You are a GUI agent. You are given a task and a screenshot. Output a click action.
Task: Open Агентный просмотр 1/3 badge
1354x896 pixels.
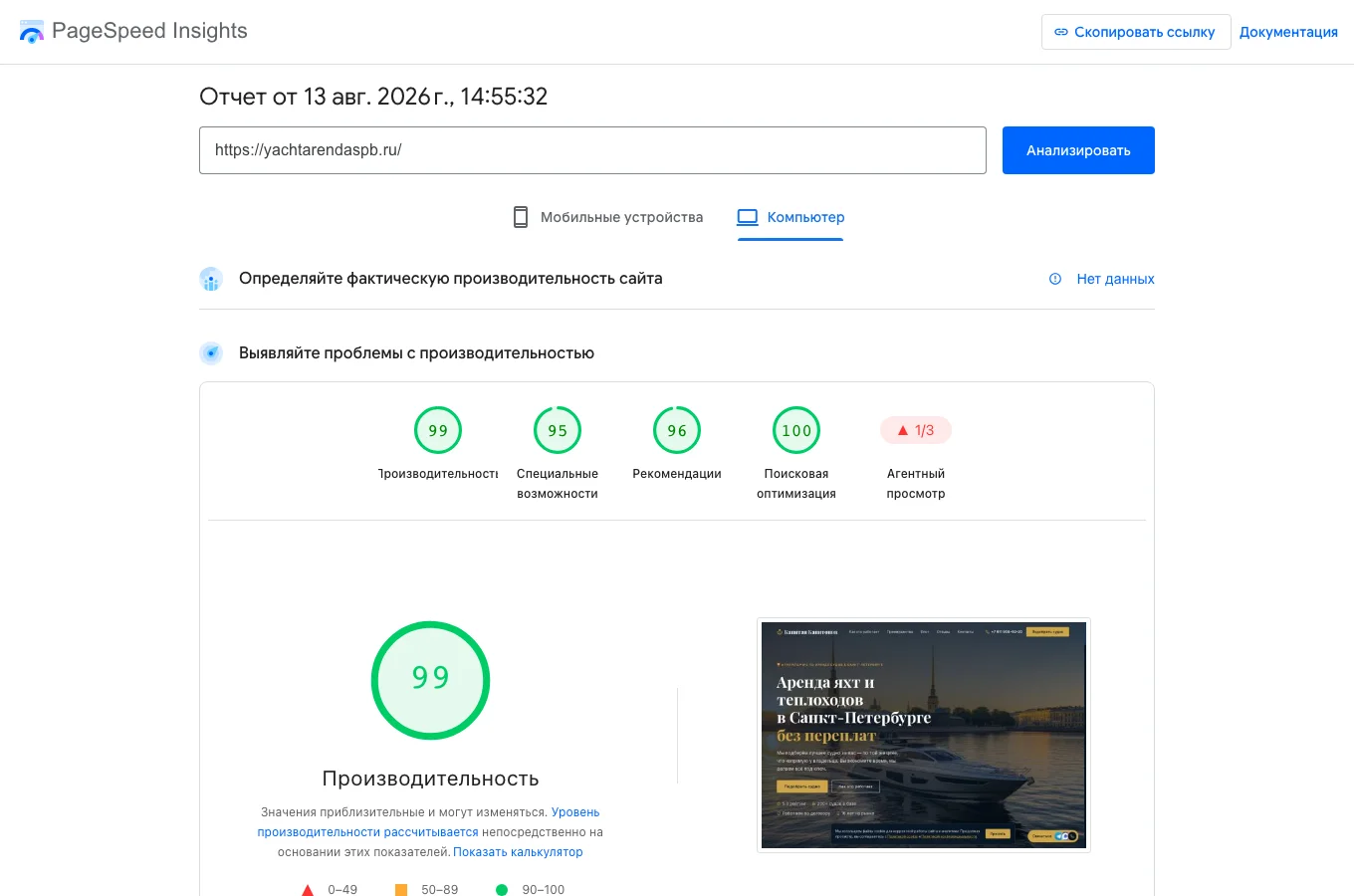click(x=916, y=430)
